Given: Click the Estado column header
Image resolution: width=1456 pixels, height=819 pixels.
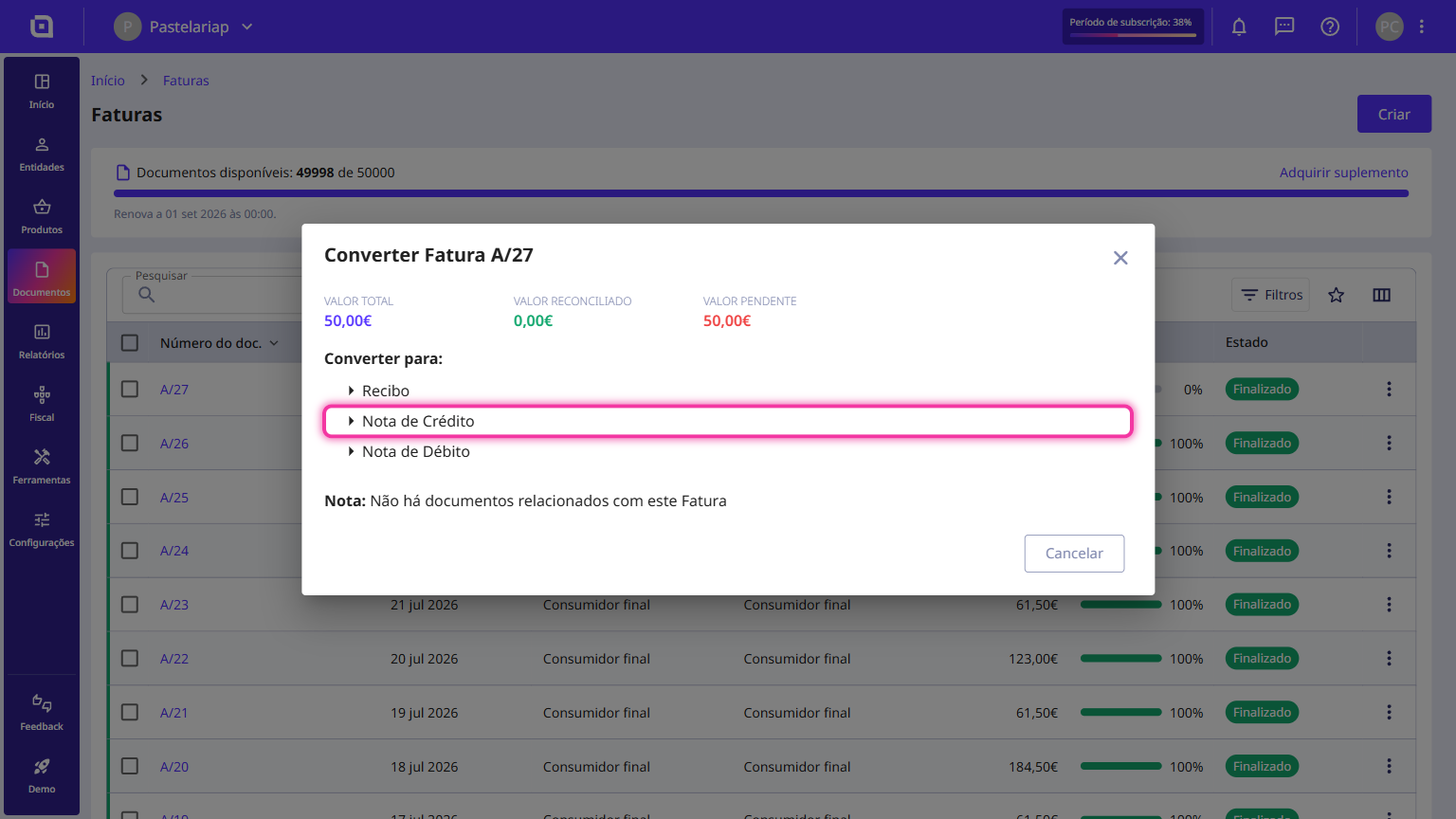Looking at the screenshot, I should click(x=1247, y=342).
